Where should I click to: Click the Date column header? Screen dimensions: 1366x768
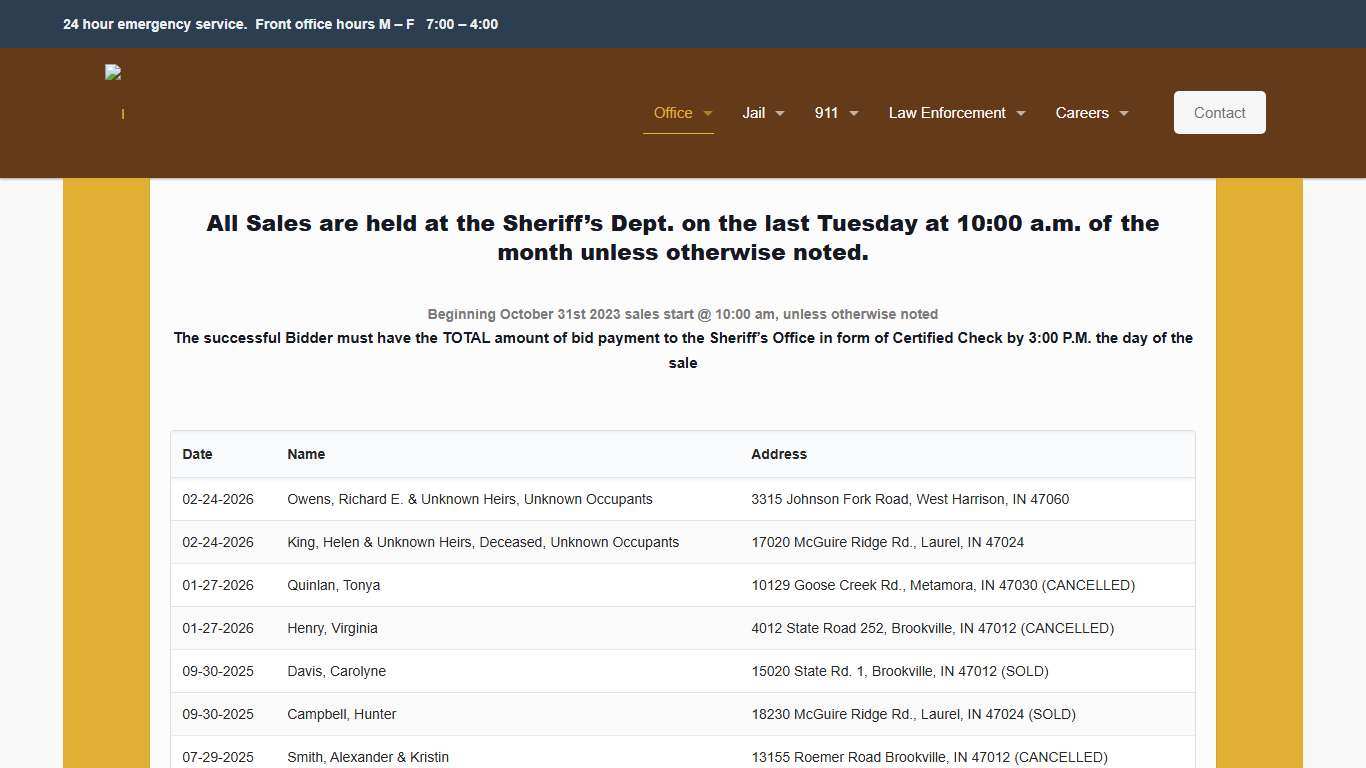197,454
